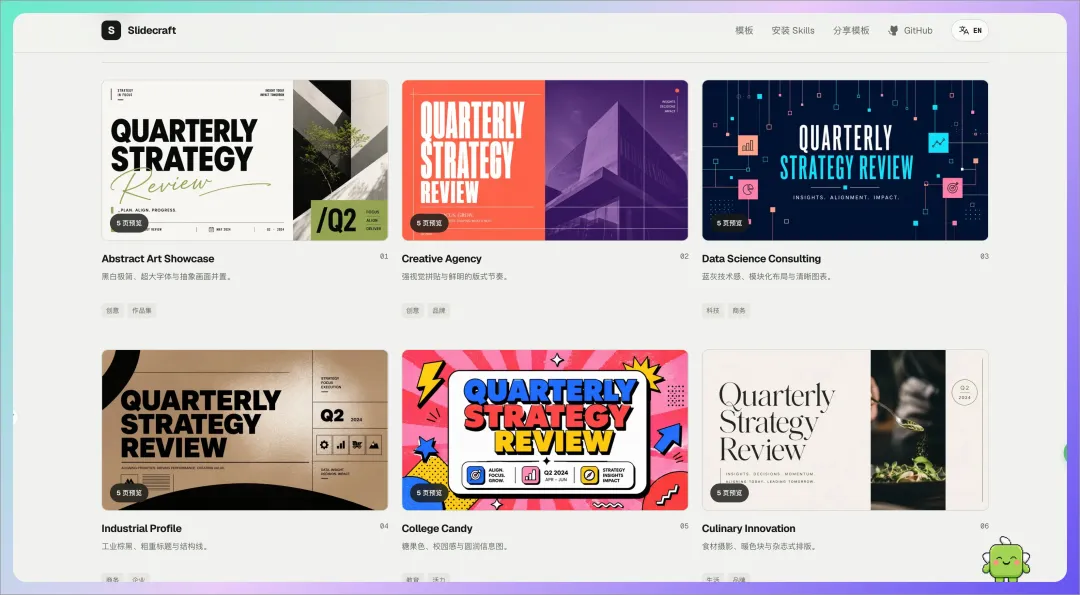1080x595 pixels.
Task: Select the Industrial Profile title
Action: coord(142,529)
